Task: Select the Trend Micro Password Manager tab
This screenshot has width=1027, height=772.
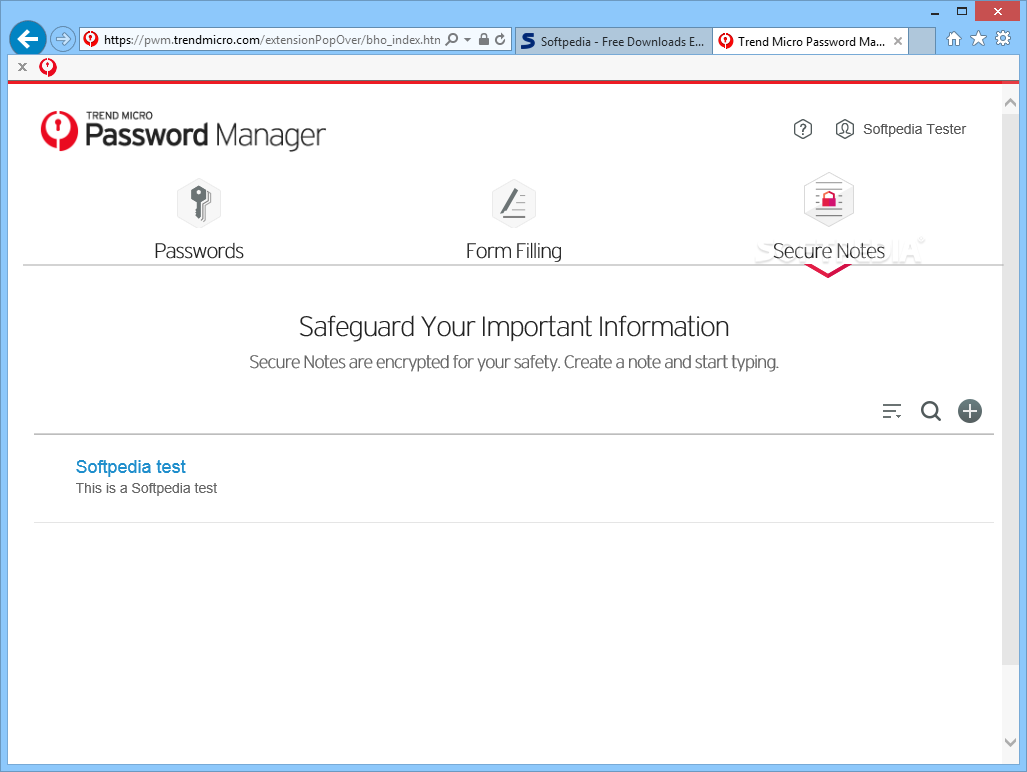Action: [x=810, y=41]
